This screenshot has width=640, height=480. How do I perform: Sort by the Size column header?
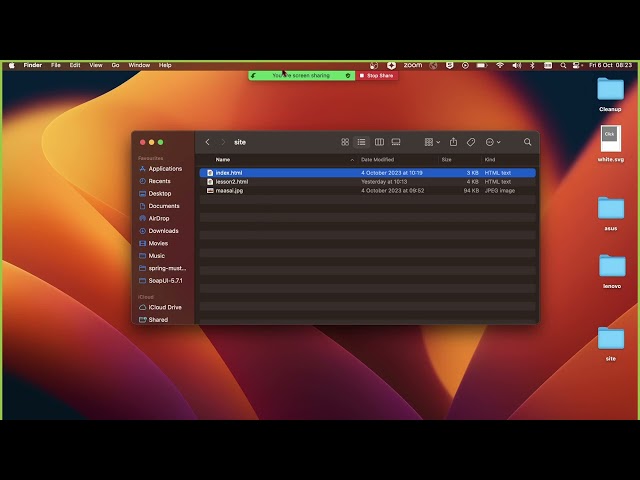tap(447, 160)
